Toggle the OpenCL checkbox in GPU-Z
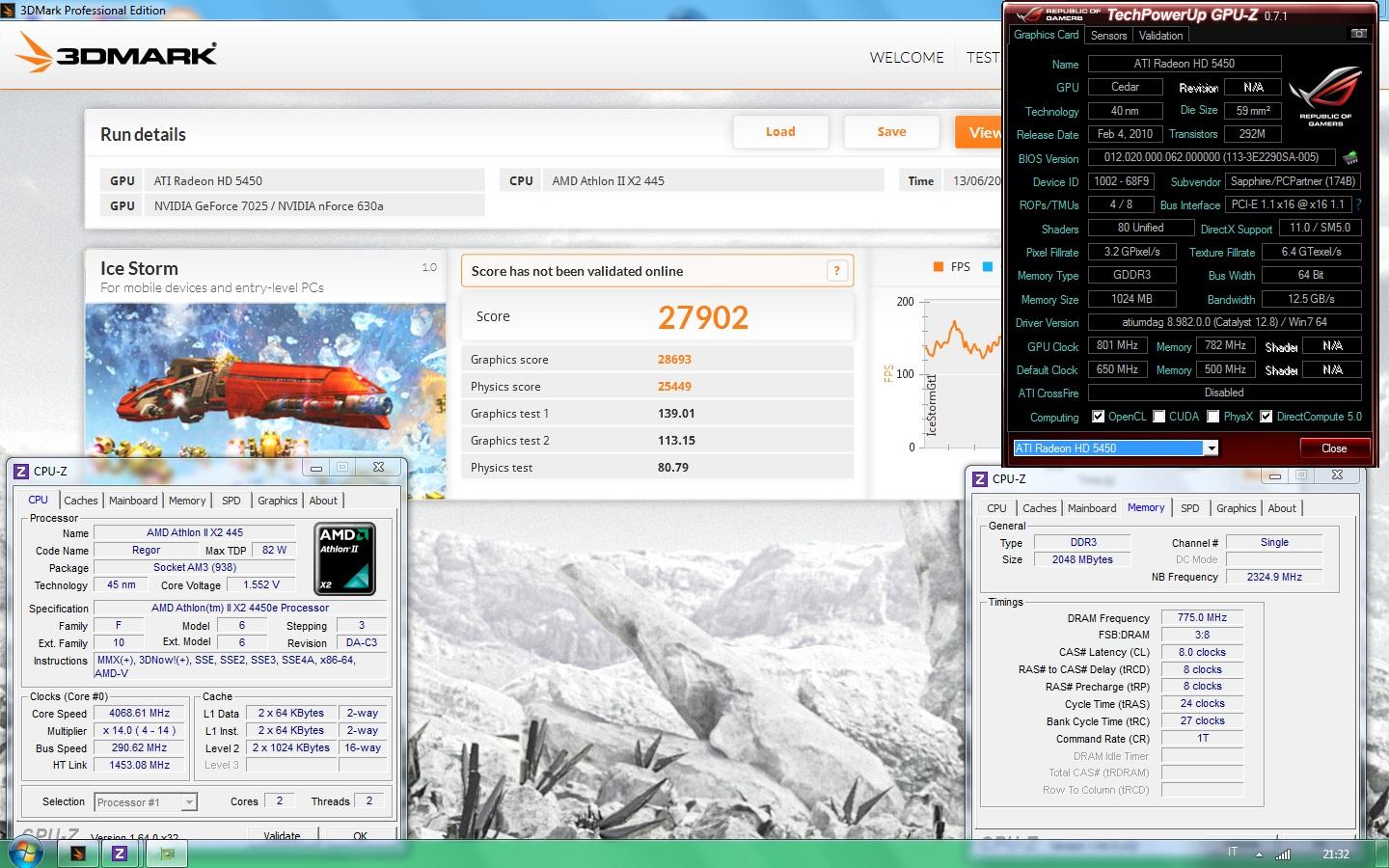The height and width of the screenshot is (868, 1389). (x=1098, y=417)
